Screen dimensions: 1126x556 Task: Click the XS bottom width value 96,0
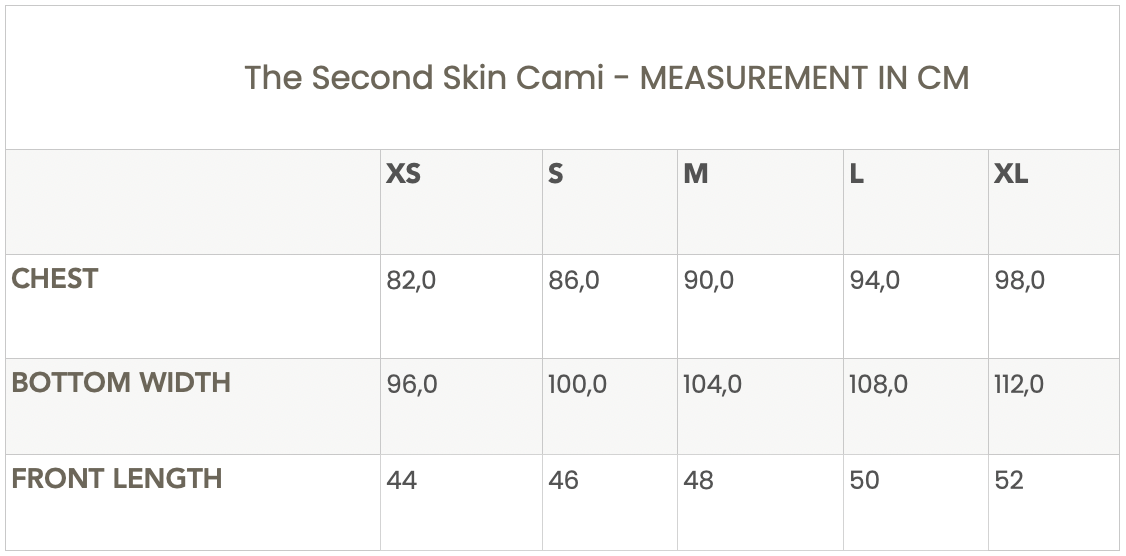[412, 385]
